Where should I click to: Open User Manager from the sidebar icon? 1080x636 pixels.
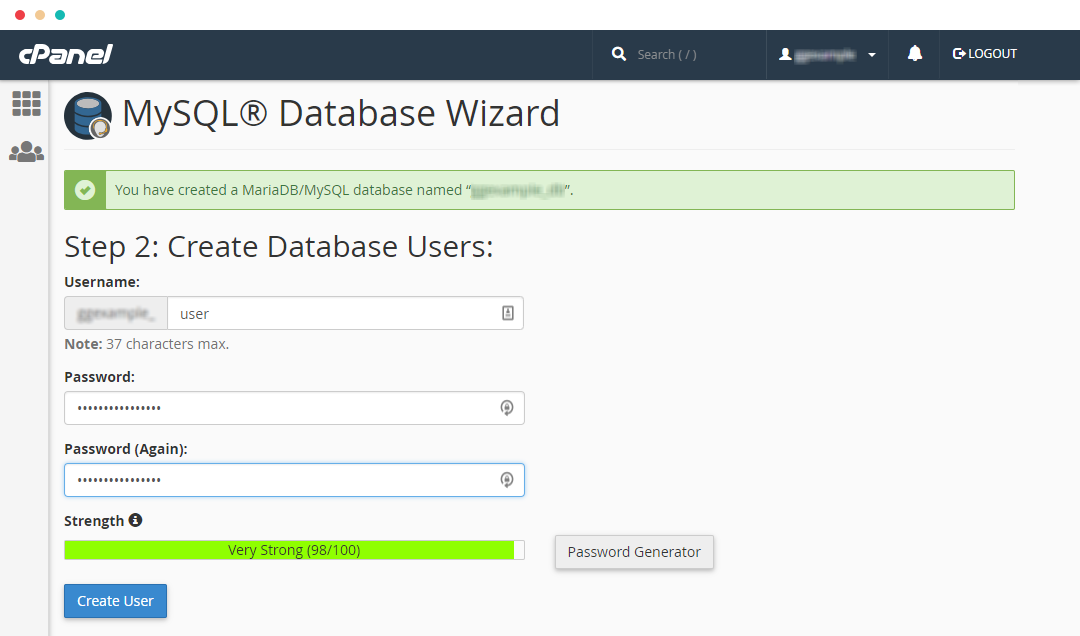click(x=26, y=151)
